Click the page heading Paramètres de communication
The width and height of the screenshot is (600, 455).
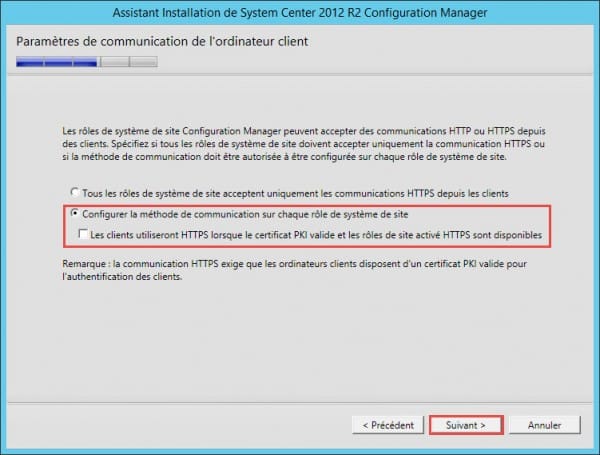162,41
